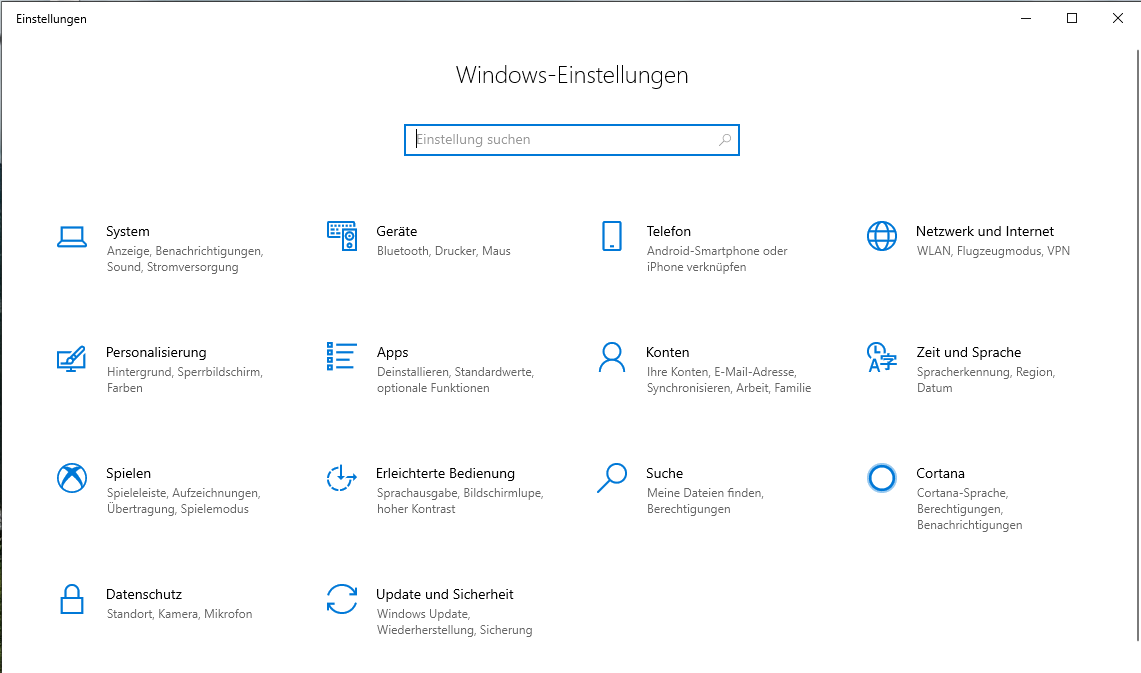1141x673 pixels.
Task: Open the System category title
Action: (128, 231)
